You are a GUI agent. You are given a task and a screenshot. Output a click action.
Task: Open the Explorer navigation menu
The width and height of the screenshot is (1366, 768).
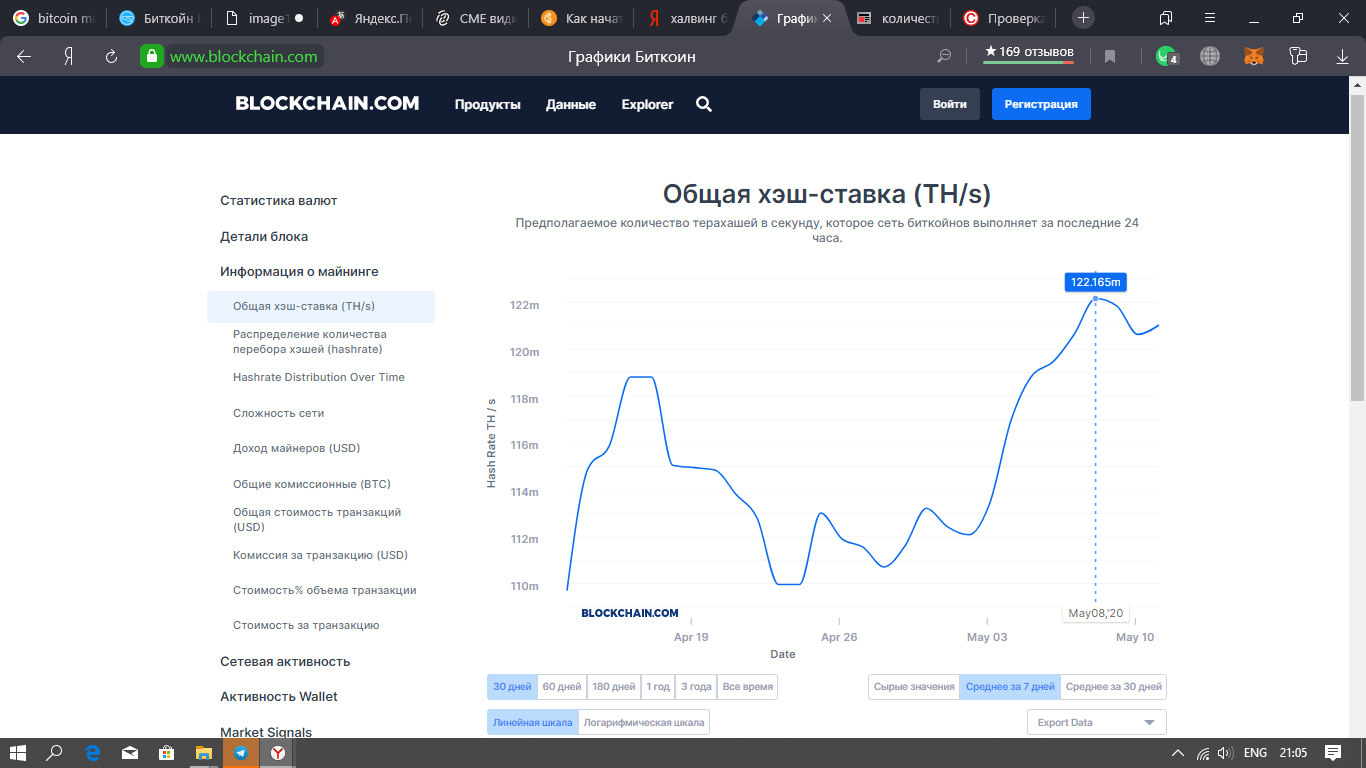647,104
